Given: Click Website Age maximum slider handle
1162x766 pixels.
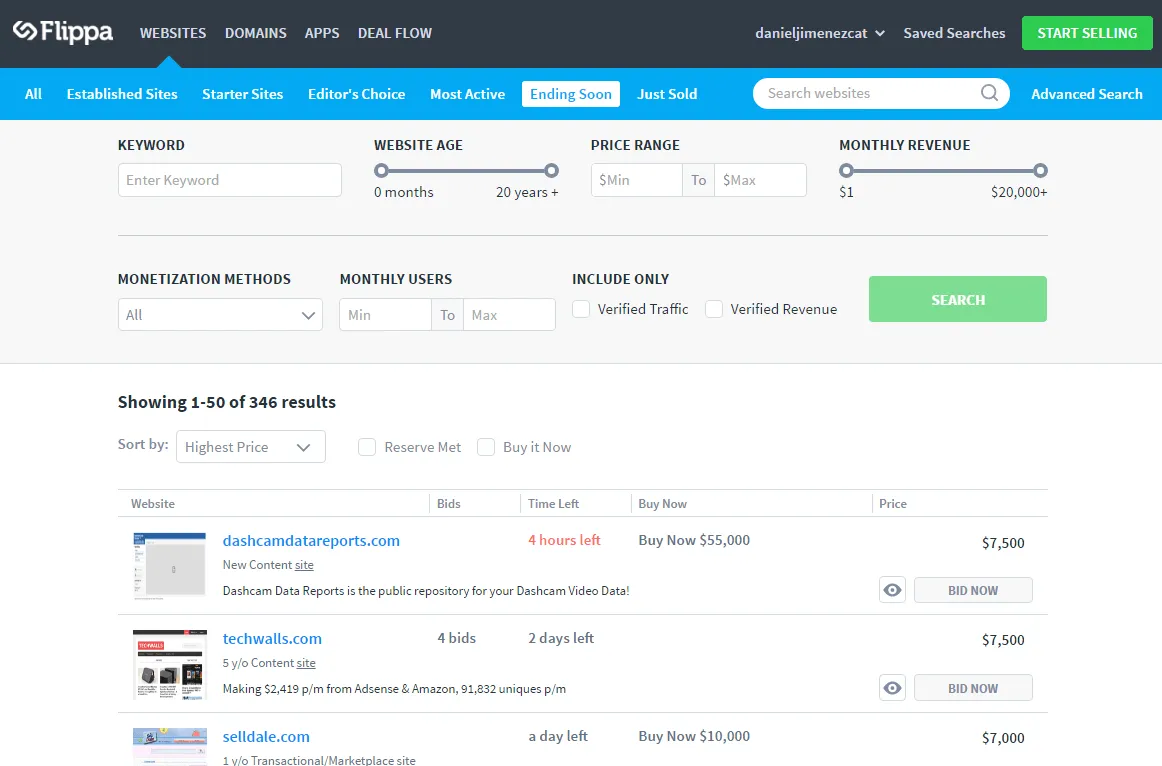Looking at the screenshot, I should (x=551, y=171).
